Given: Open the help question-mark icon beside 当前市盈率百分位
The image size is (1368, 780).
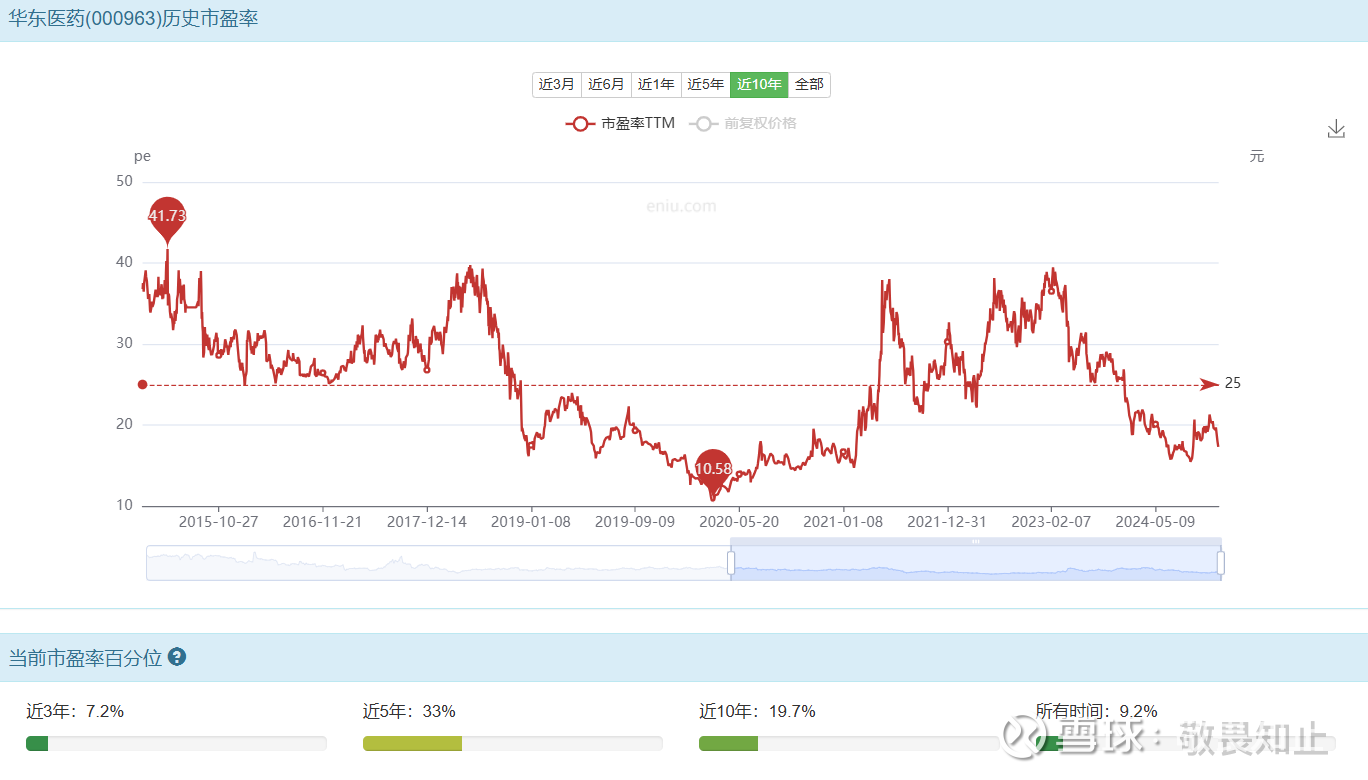Looking at the screenshot, I should click(x=177, y=657).
